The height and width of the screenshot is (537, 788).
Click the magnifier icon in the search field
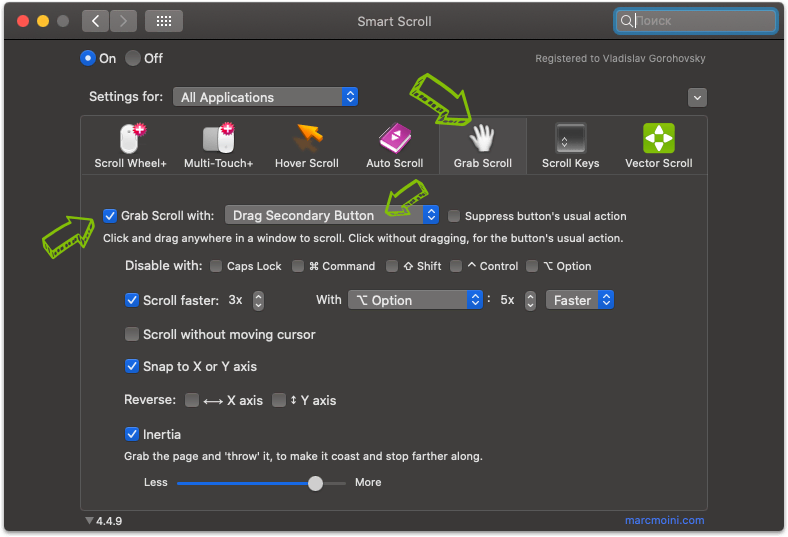pos(626,21)
